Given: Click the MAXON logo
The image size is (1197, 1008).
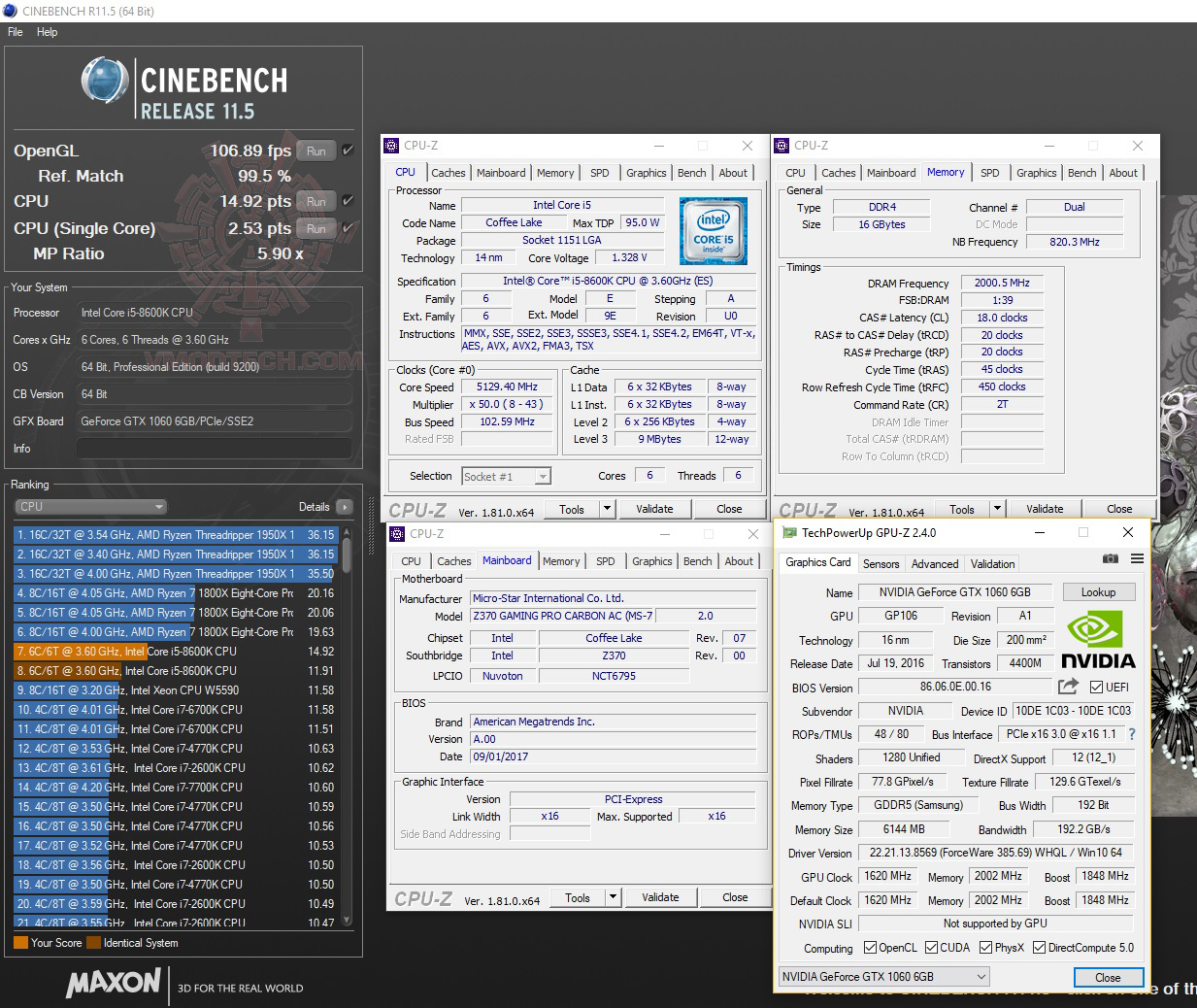Looking at the screenshot, I should 113,984.
